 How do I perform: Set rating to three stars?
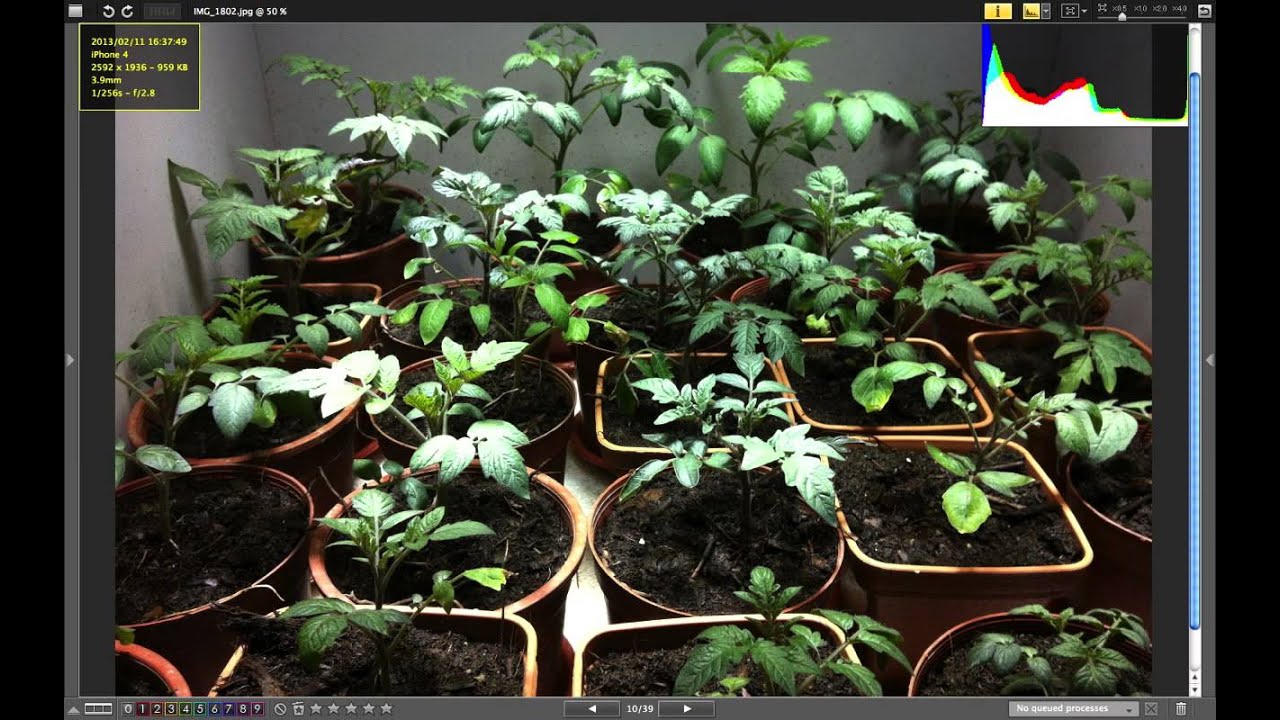351,709
